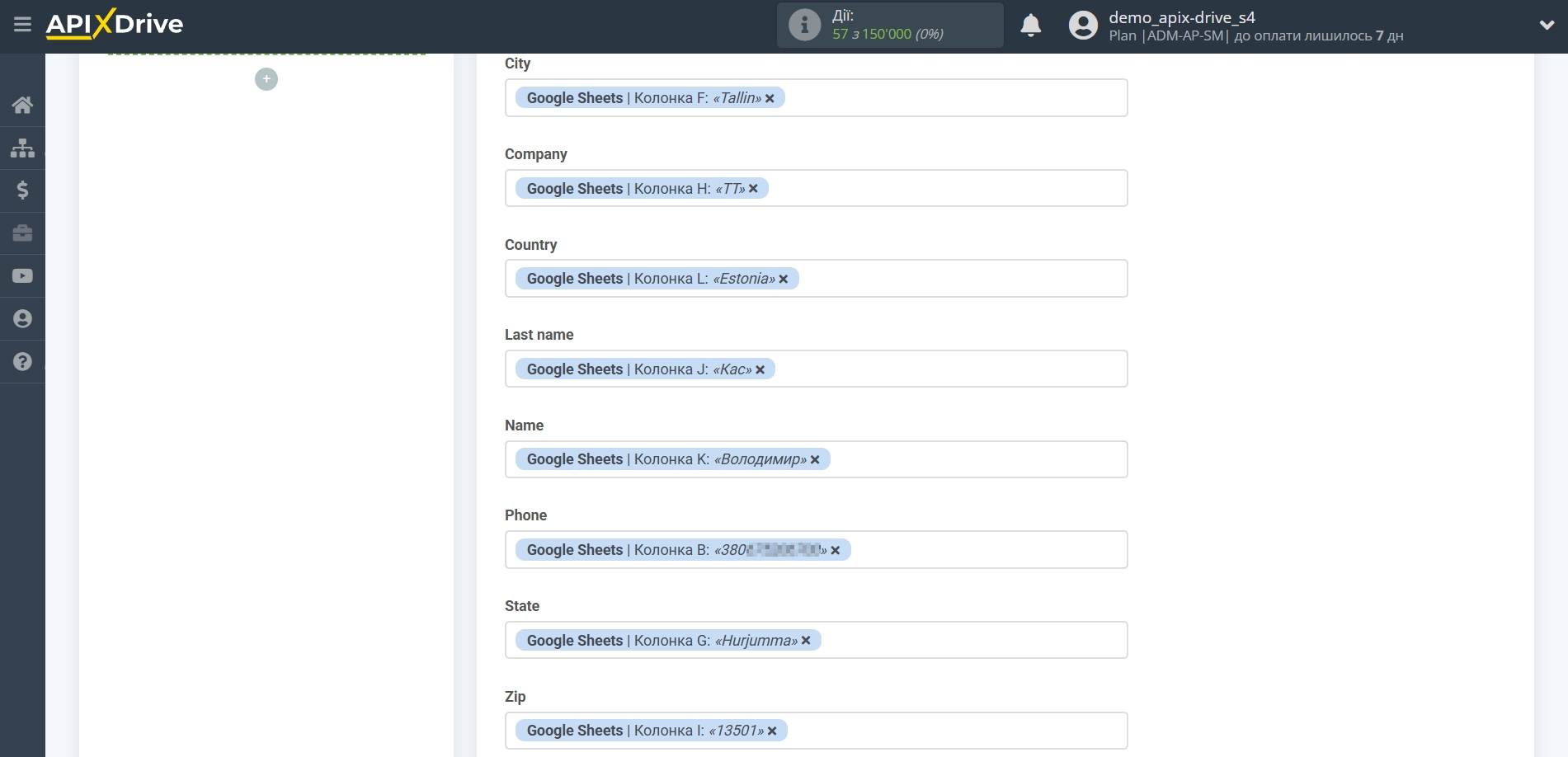Image resolution: width=1568 pixels, height=757 pixels.
Task: Remove the phone number tag from Phone
Action: [x=836, y=550]
